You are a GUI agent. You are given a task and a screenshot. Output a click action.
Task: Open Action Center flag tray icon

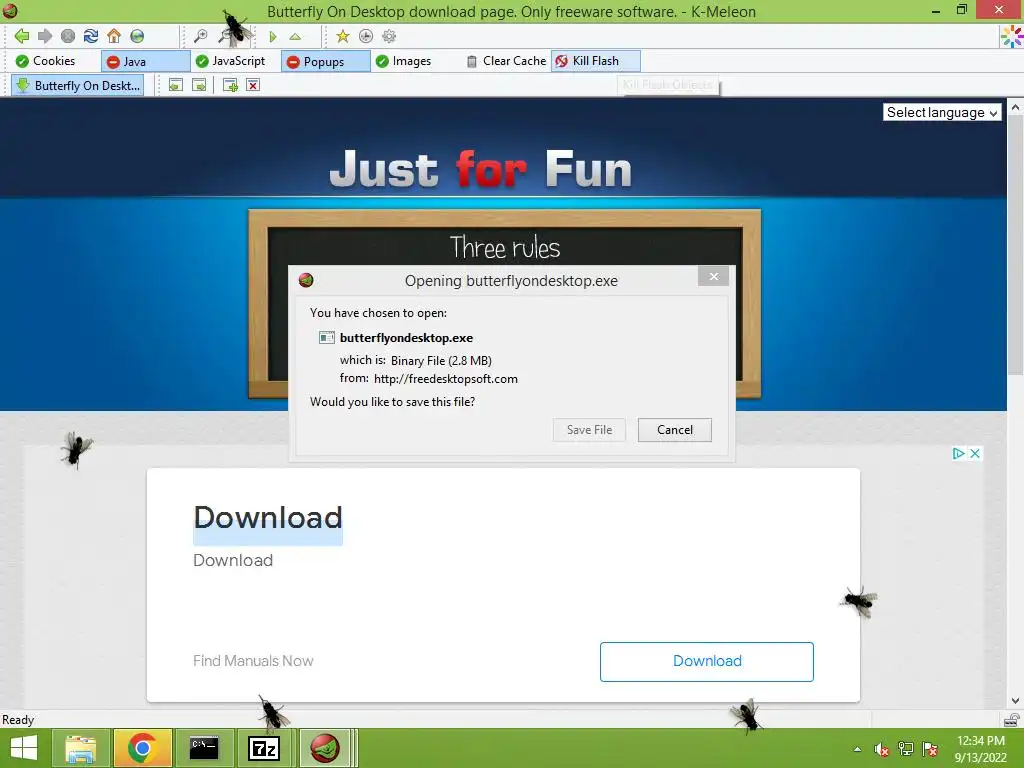tap(930, 749)
